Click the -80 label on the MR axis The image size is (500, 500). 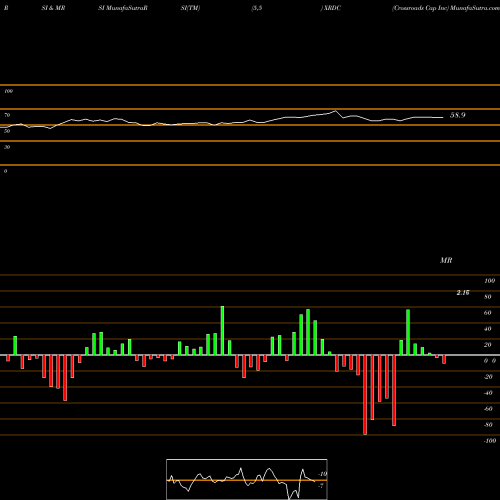488,425
